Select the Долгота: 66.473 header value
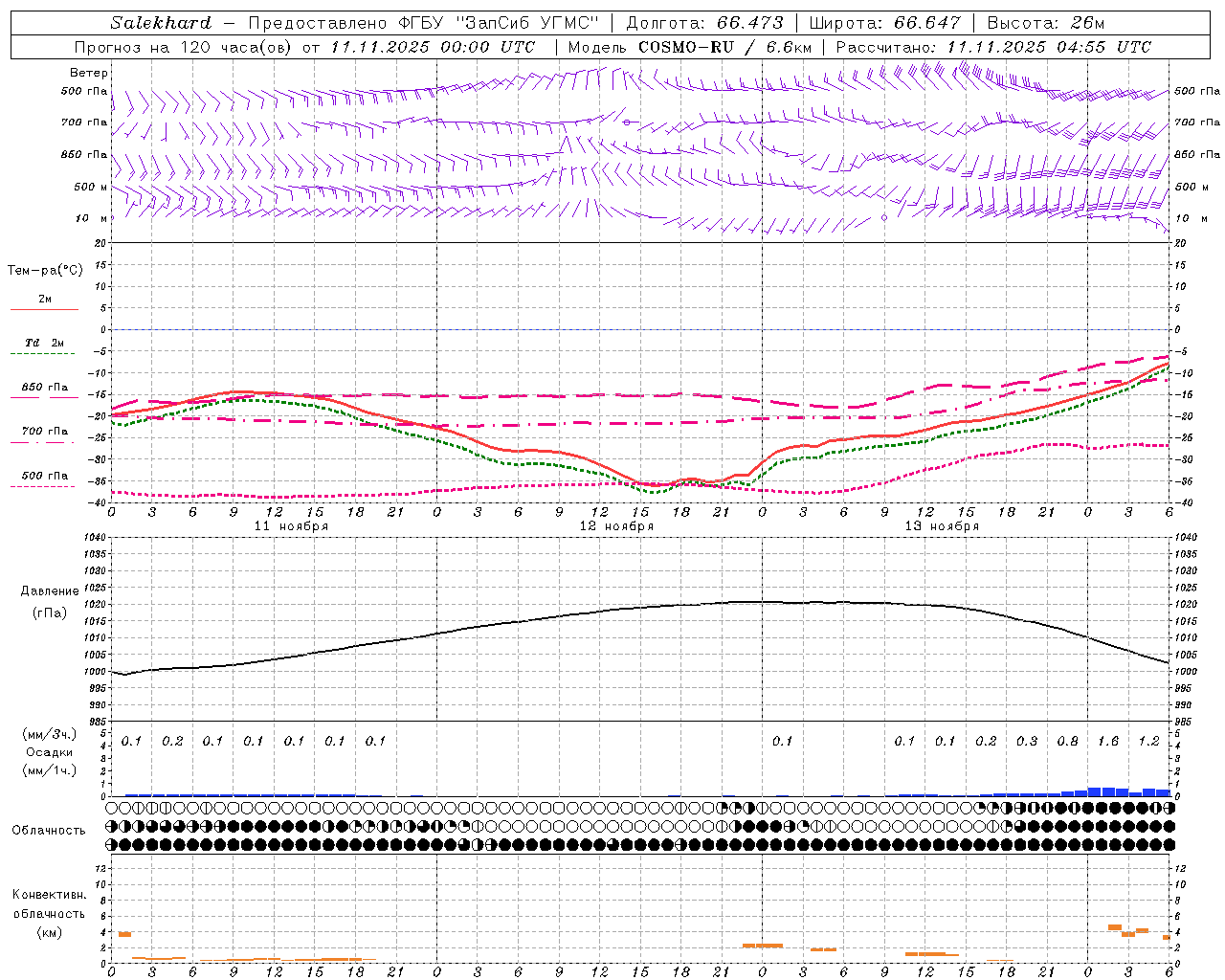The height and width of the screenshot is (980, 1225). coord(704,23)
